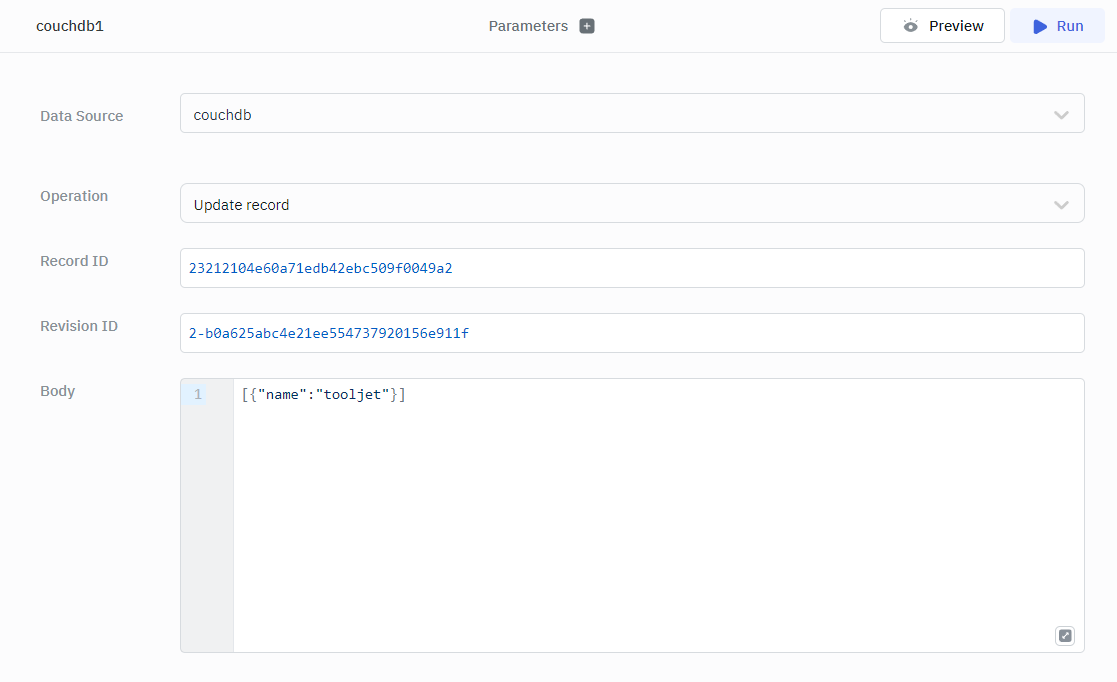This screenshot has width=1117, height=682.
Task: Click the Data Source field label
Action: point(82,116)
